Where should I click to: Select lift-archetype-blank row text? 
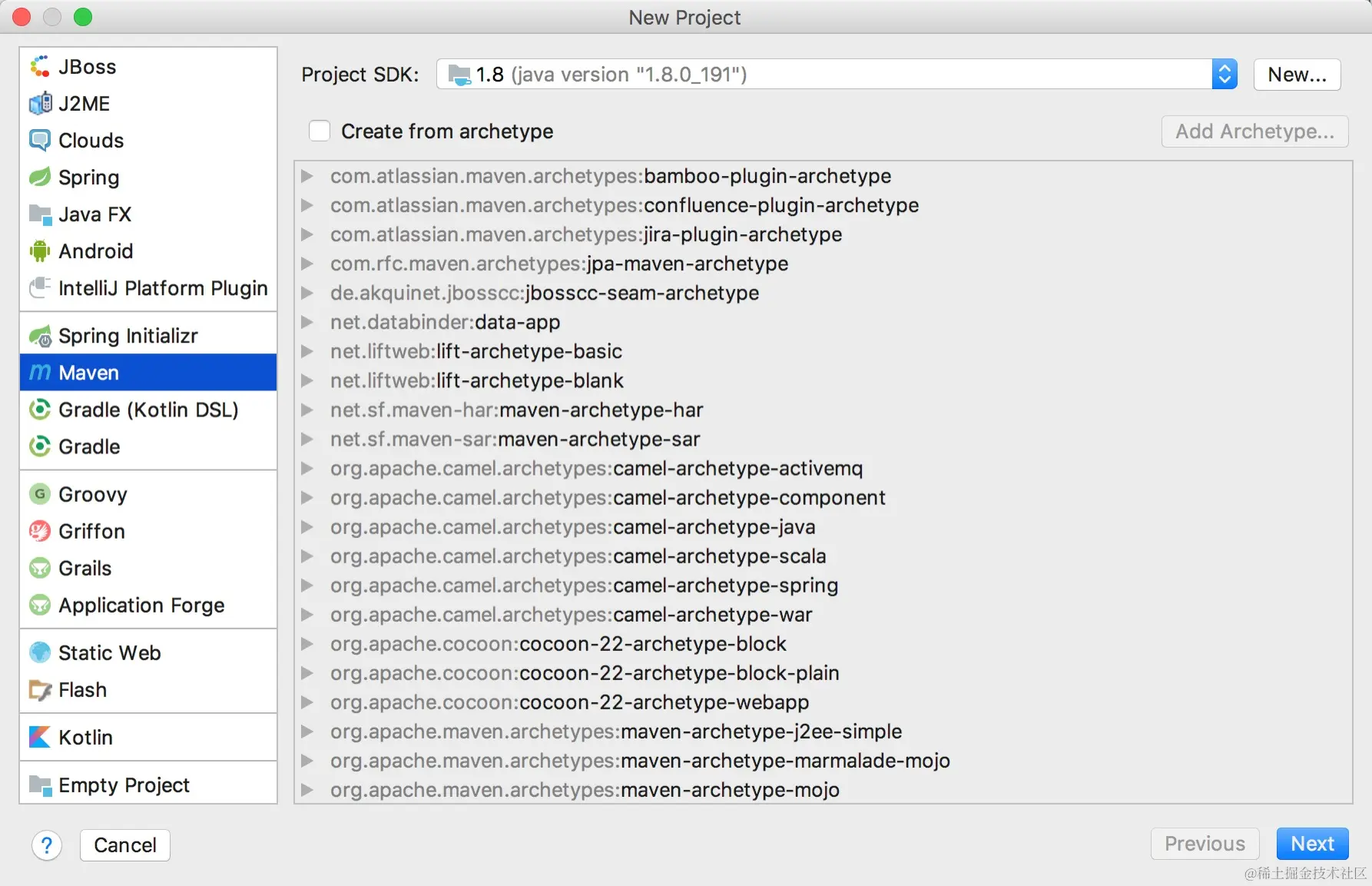(x=477, y=380)
